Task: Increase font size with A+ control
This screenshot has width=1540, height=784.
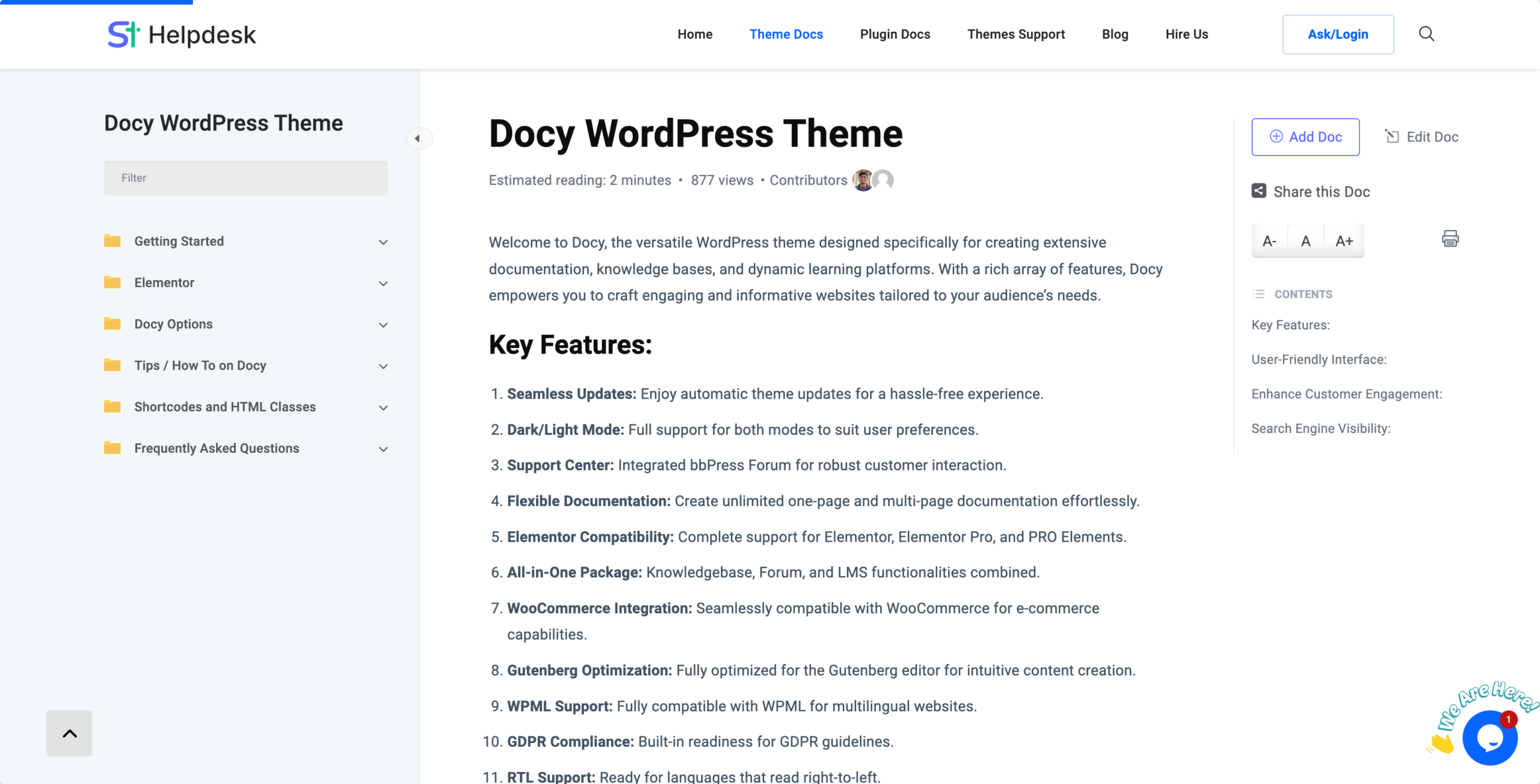Action: tap(1344, 240)
